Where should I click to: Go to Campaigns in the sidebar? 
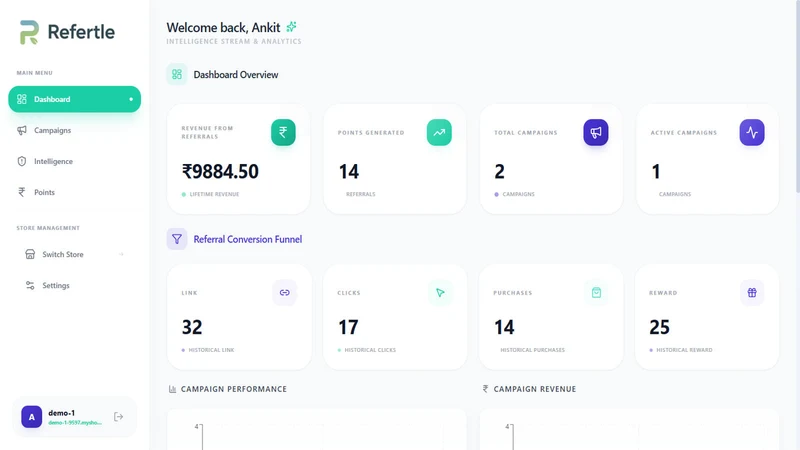click(74, 130)
